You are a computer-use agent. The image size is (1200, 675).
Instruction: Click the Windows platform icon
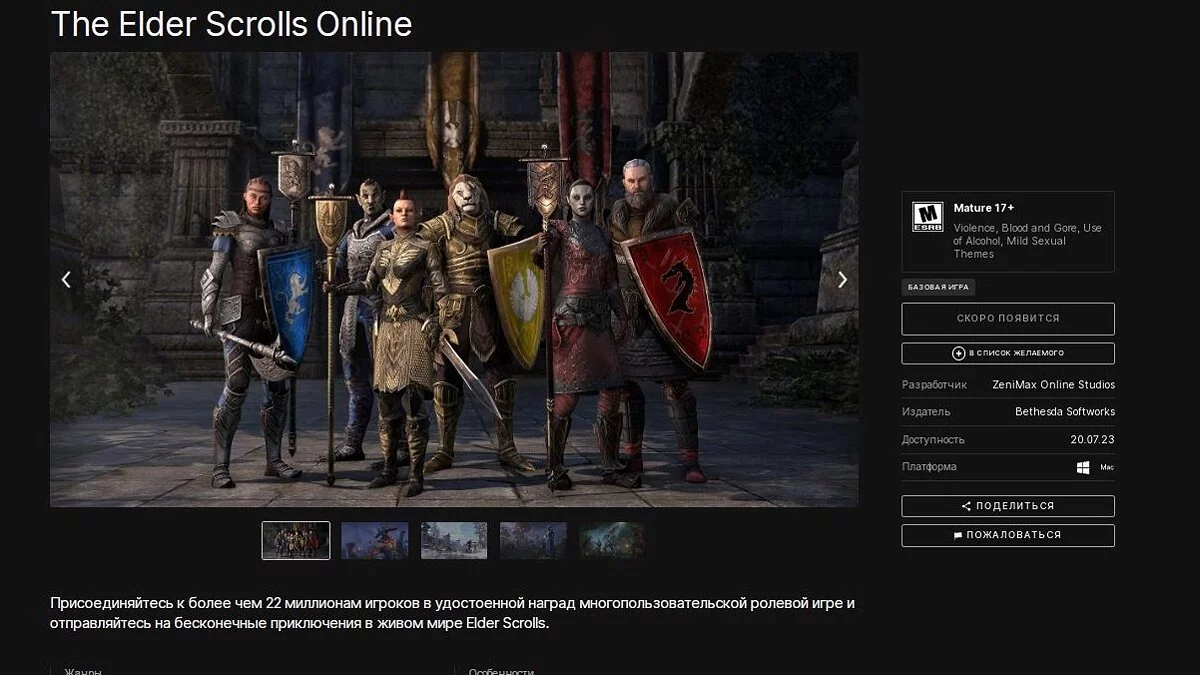point(1083,467)
